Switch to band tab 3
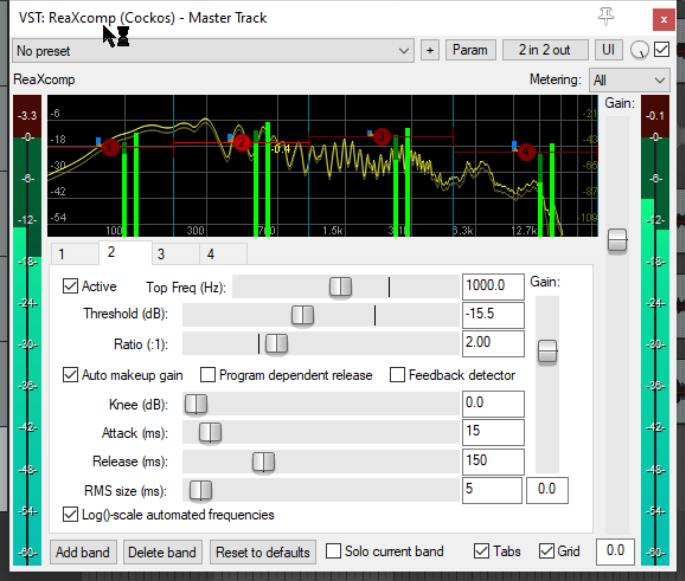 pyautogui.click(x=176, y=254)
